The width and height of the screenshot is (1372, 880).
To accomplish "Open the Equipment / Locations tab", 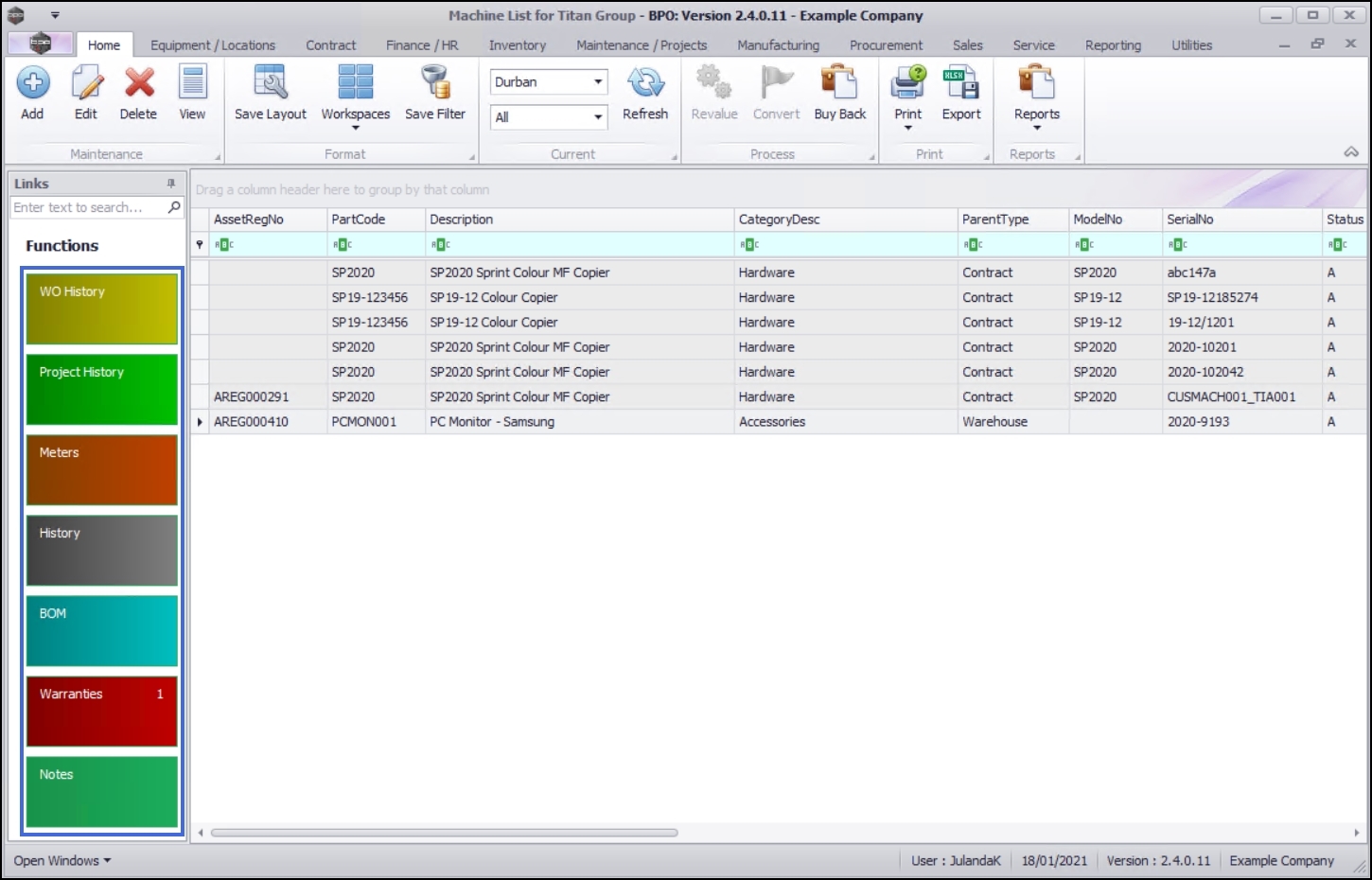I will [213, 44].
